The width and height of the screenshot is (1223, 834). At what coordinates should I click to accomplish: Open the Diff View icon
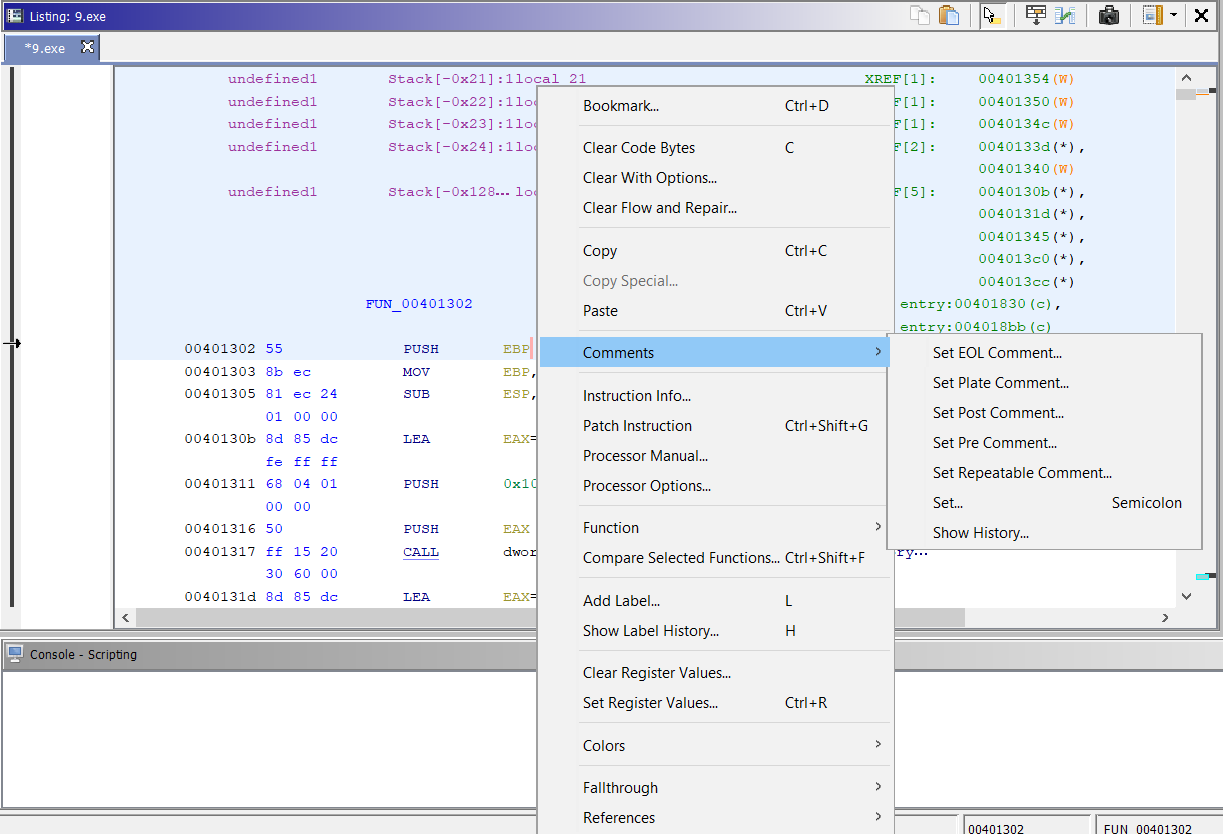click(1065, 15)
